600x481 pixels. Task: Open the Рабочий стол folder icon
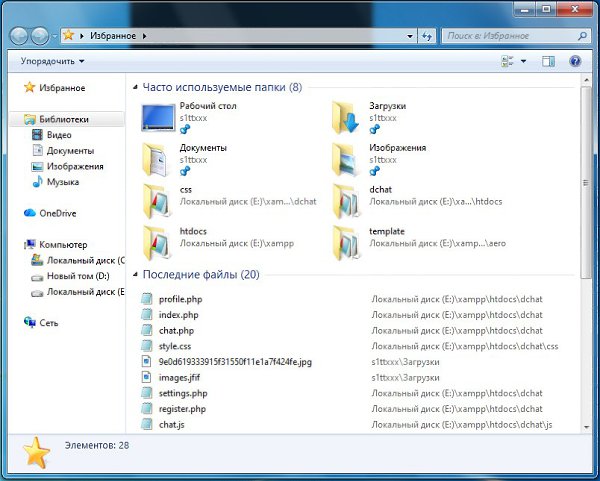pos(158,117)
